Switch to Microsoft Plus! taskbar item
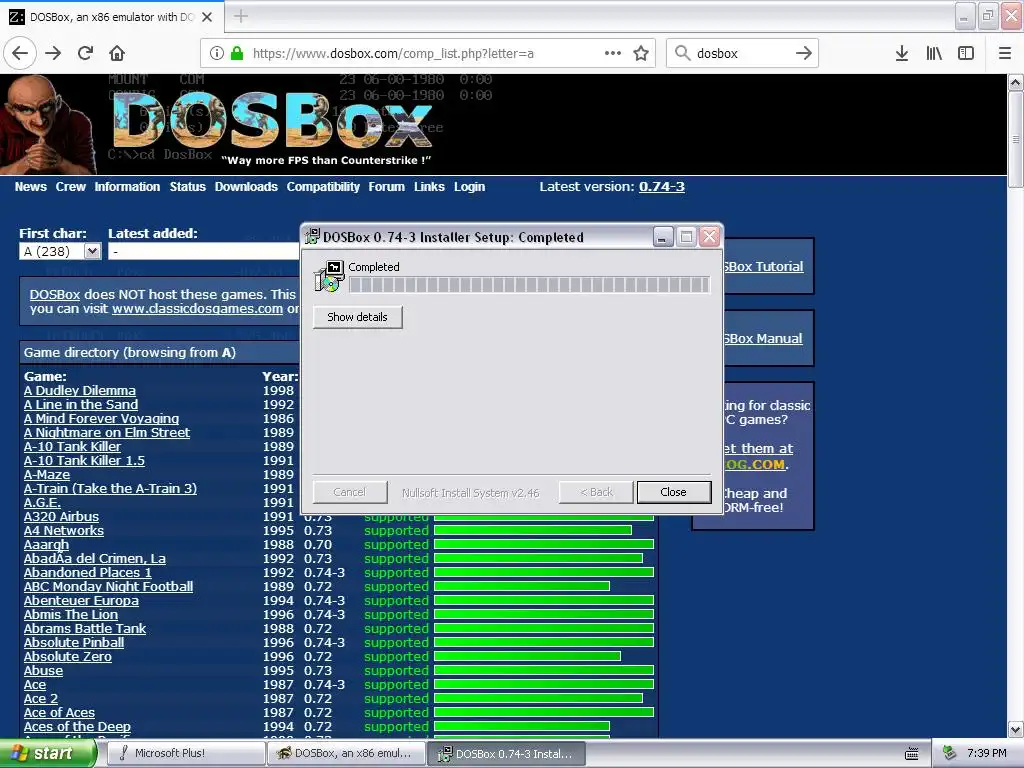This screenshot has width=1024, height=768. pos(185,754)
